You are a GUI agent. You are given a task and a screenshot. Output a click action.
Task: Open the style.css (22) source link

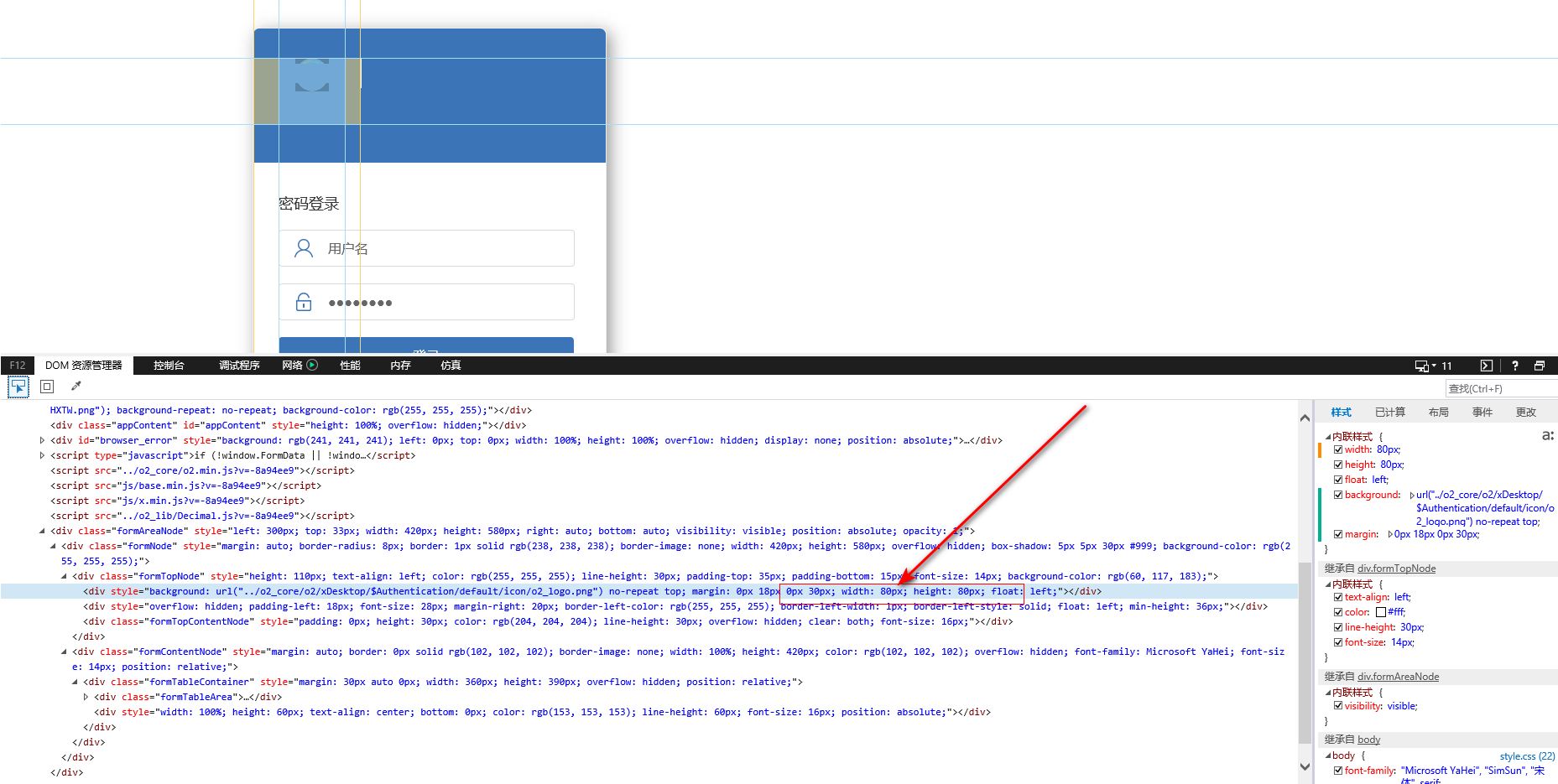click(1527, 756)
